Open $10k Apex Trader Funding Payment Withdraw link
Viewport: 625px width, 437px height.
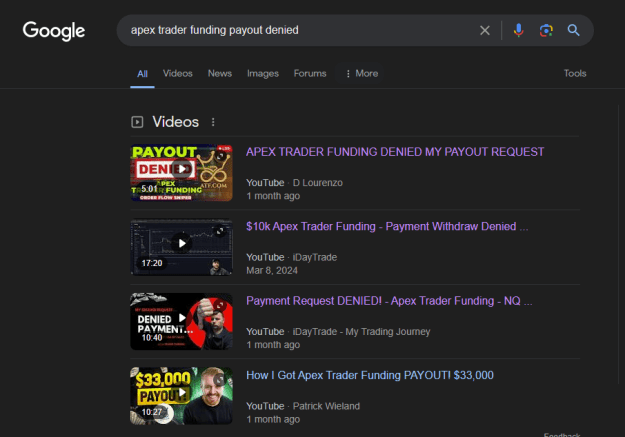click(387, 226)
